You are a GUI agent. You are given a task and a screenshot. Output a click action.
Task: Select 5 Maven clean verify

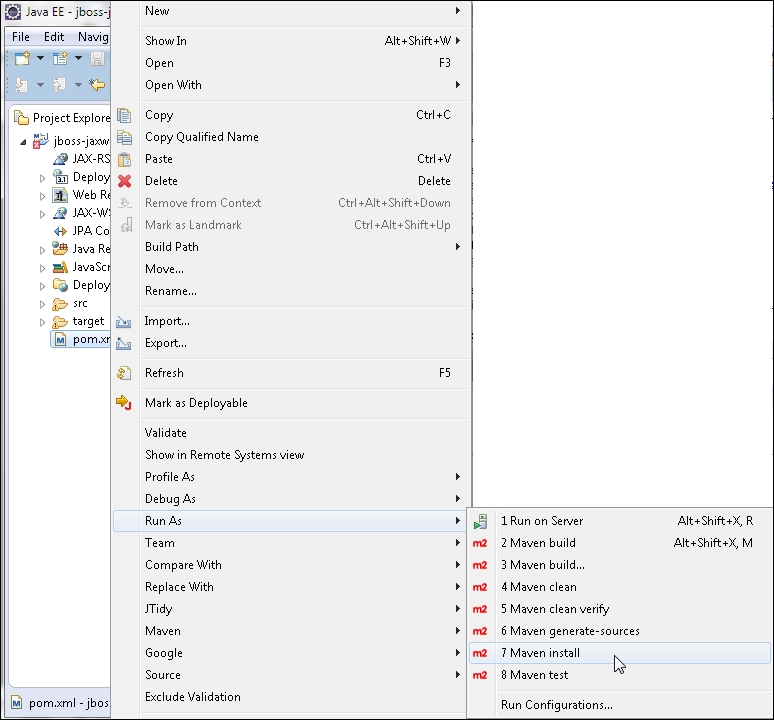click(x=619, y=609)
